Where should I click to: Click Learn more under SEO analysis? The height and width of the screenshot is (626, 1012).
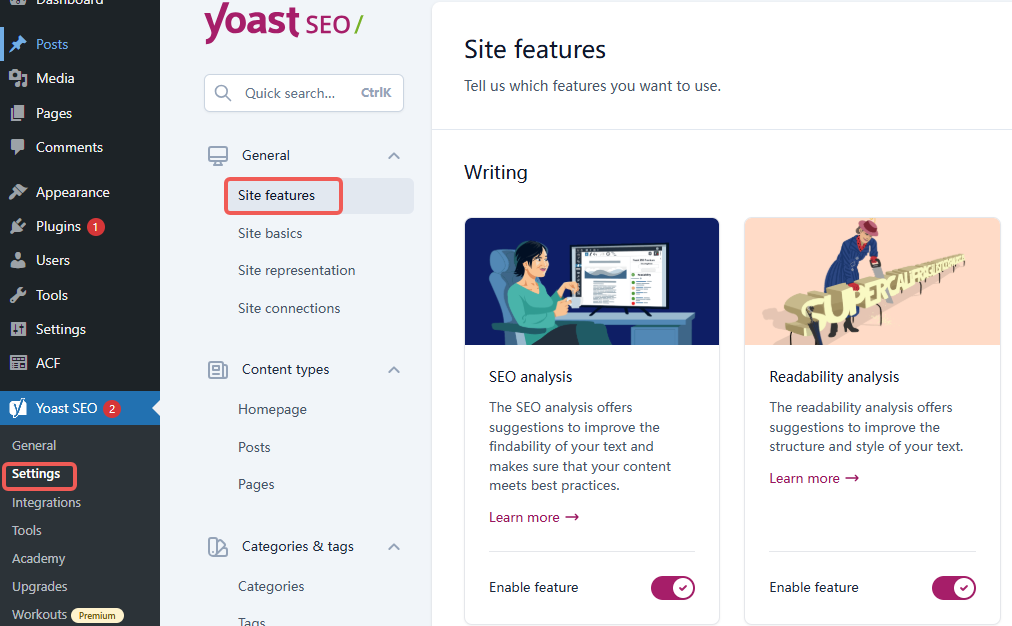[x=534, y=518]
